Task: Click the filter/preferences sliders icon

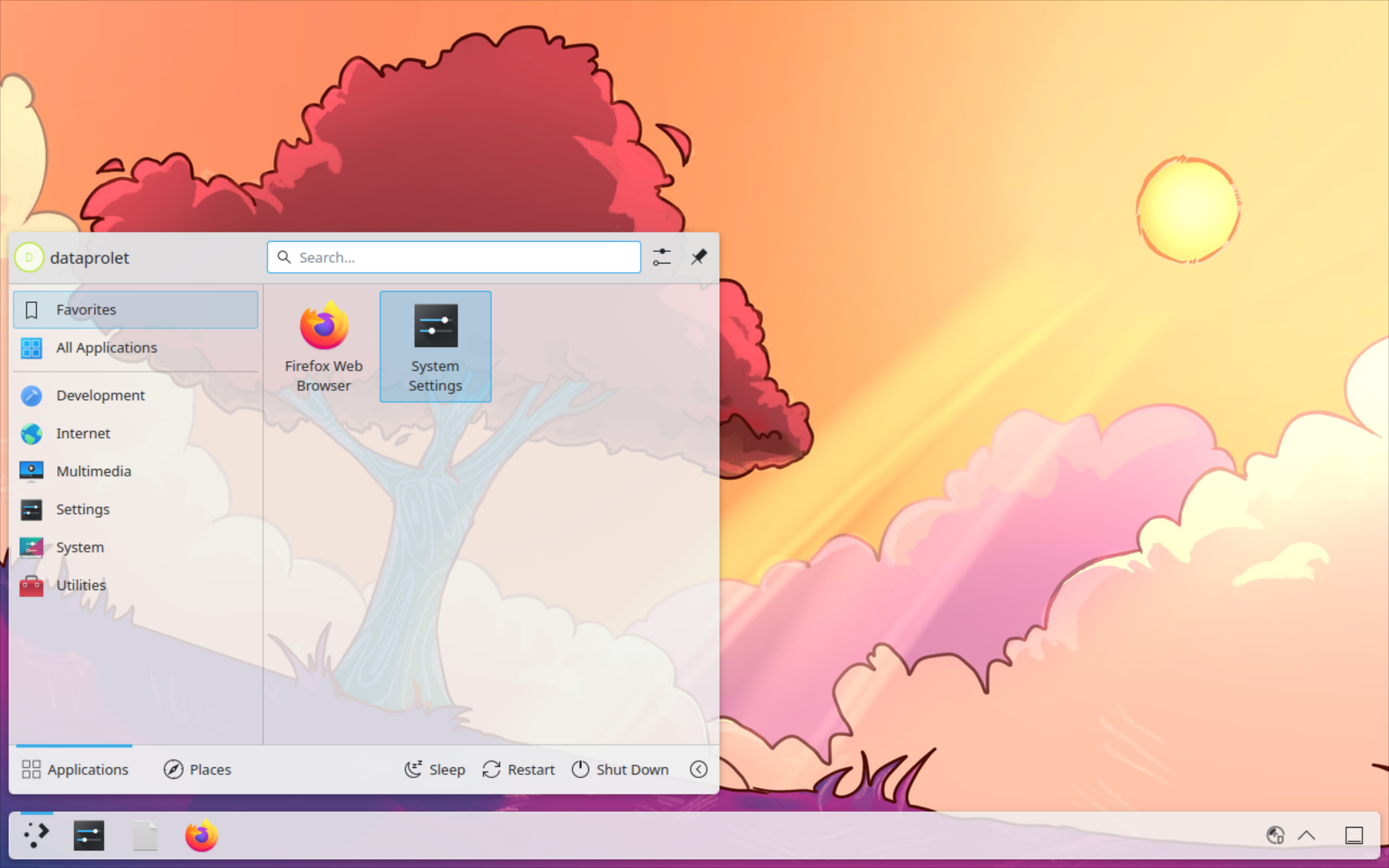Action: [x=661, y=257]
